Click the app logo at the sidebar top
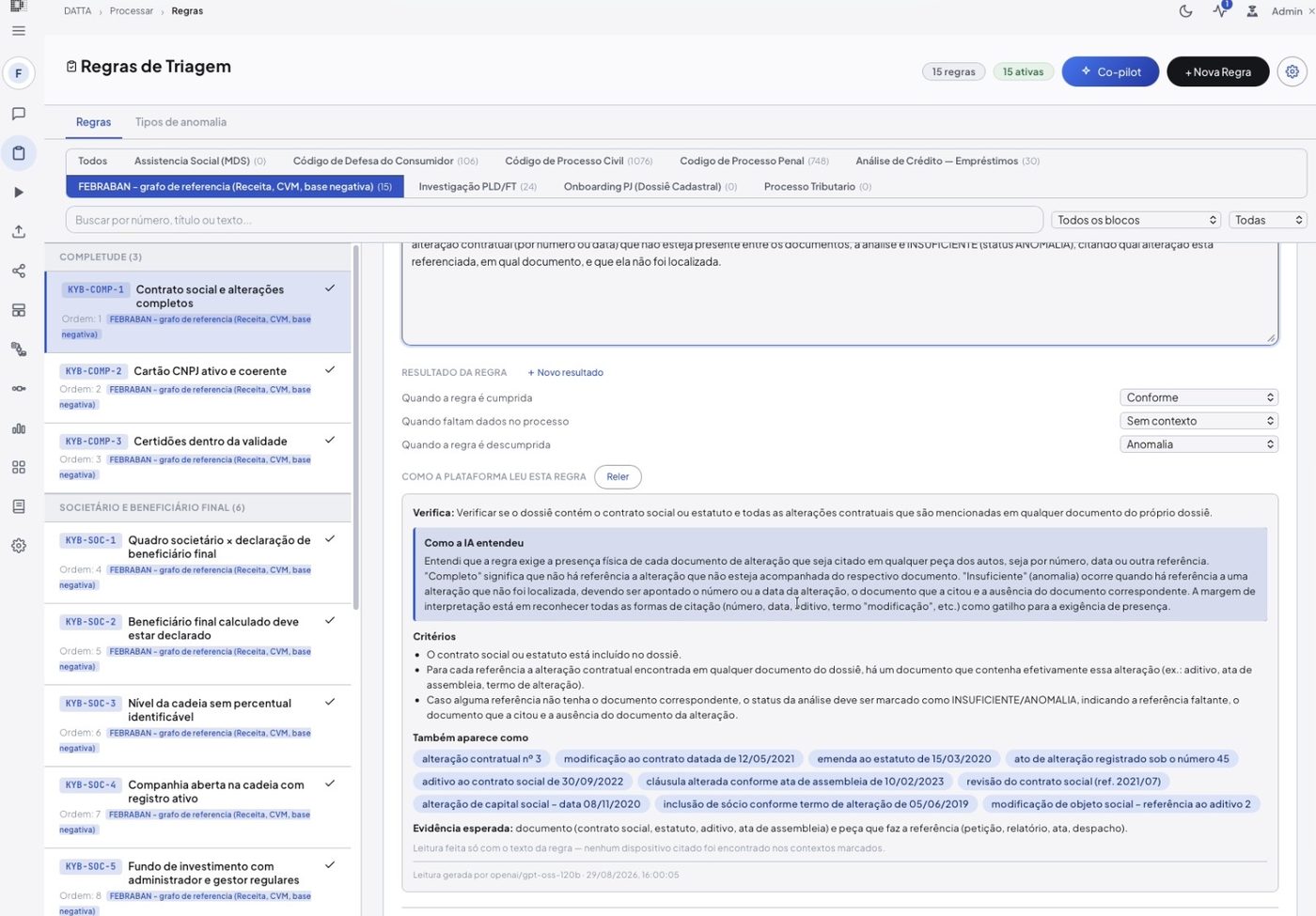1316x916 pixels. [x=18, y=6]
